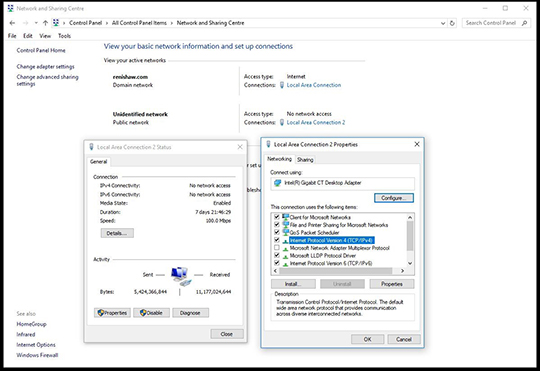Click the Configure button
This screenshot has width=540, height=371.
click(394, 198)
